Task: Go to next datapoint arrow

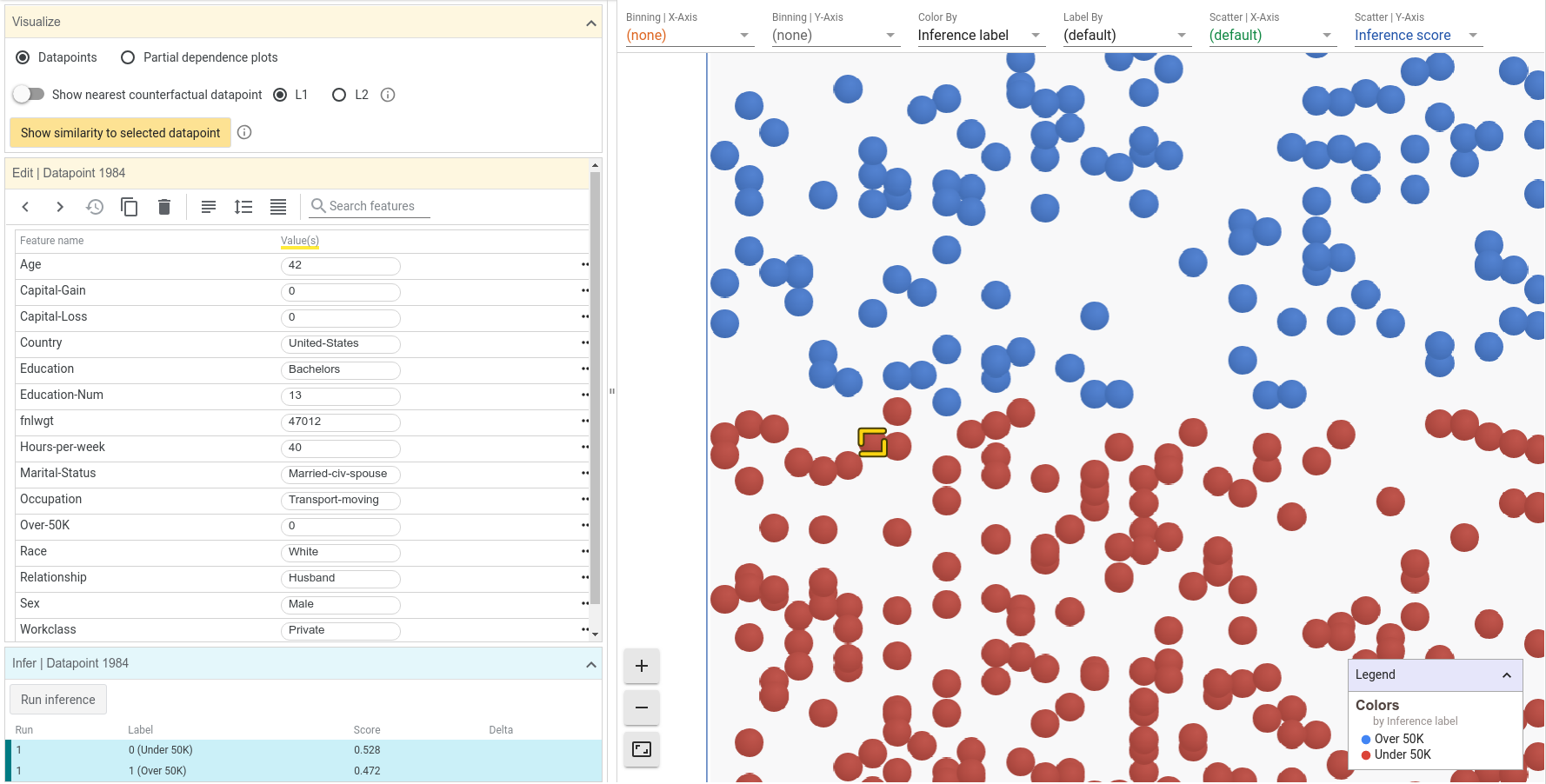Action: (60, 207)
